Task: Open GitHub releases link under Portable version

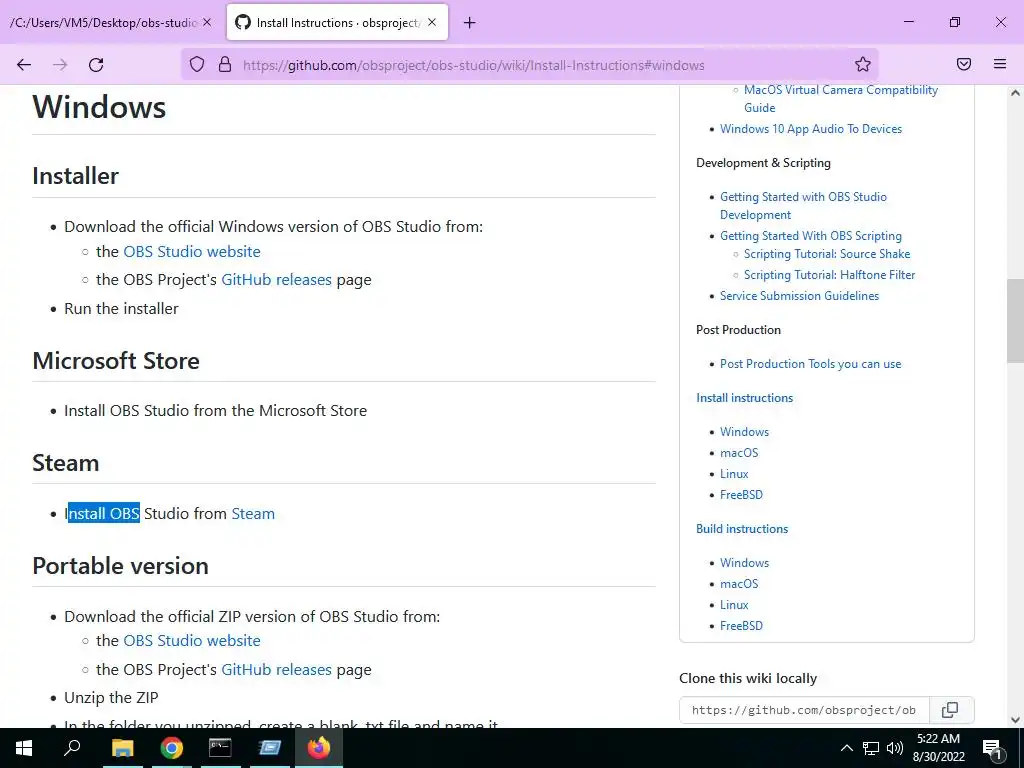Action: coord(276,669)
